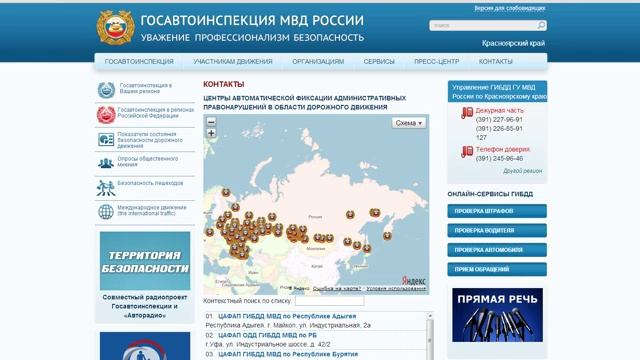This screenshot has height=360, width=640.
Task: Click red phone icon next to Дежурная часть
Action: (467, 113)
